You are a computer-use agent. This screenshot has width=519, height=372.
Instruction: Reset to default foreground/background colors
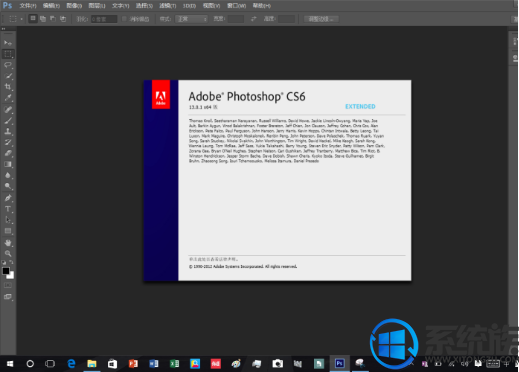[4, 262]
